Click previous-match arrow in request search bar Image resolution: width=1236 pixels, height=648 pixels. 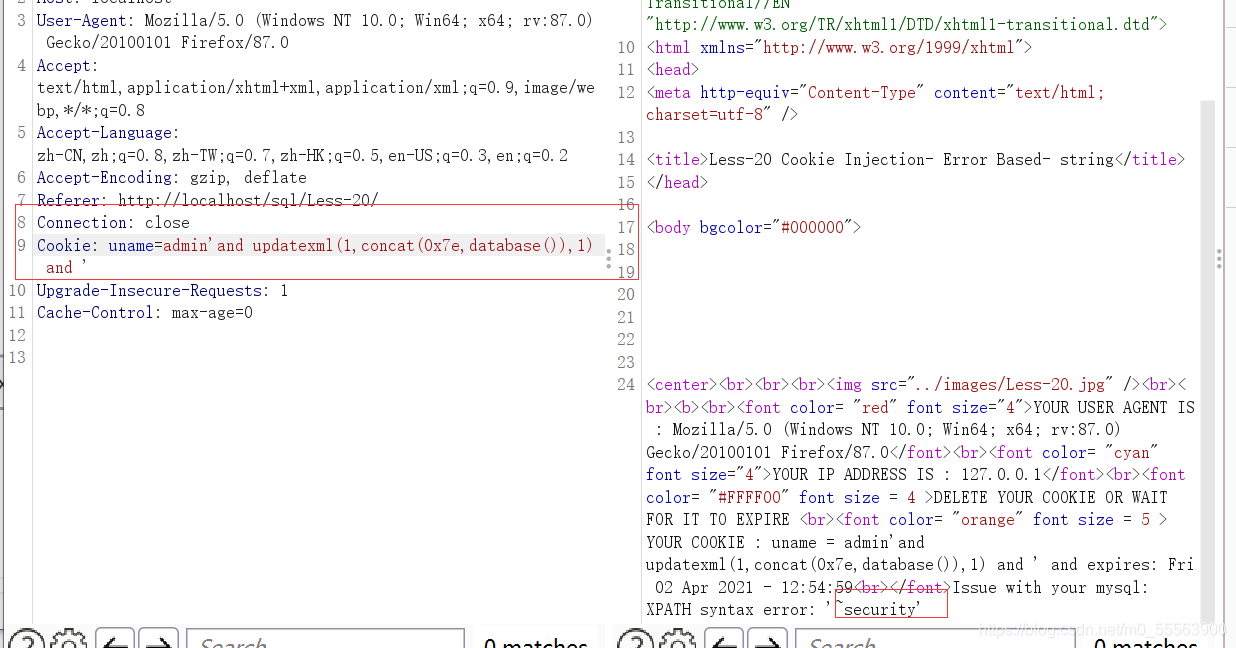pyautogui.click(x=115, y=640)
